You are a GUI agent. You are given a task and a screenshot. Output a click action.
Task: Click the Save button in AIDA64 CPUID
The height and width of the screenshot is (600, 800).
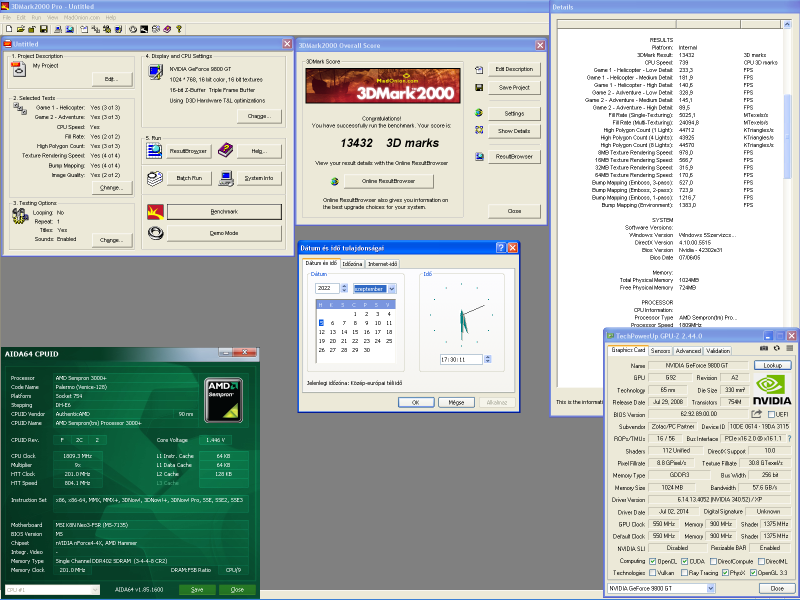click(197, 589)
